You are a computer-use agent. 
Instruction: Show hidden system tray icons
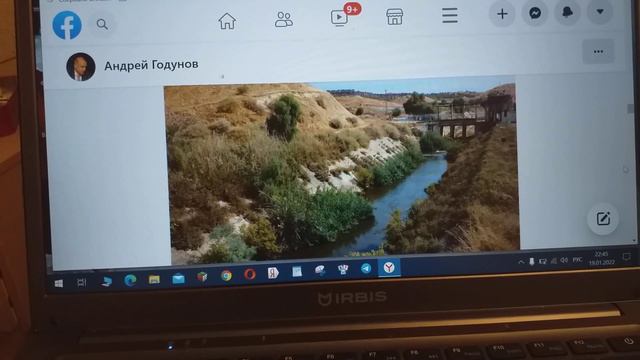pos(521,262)
